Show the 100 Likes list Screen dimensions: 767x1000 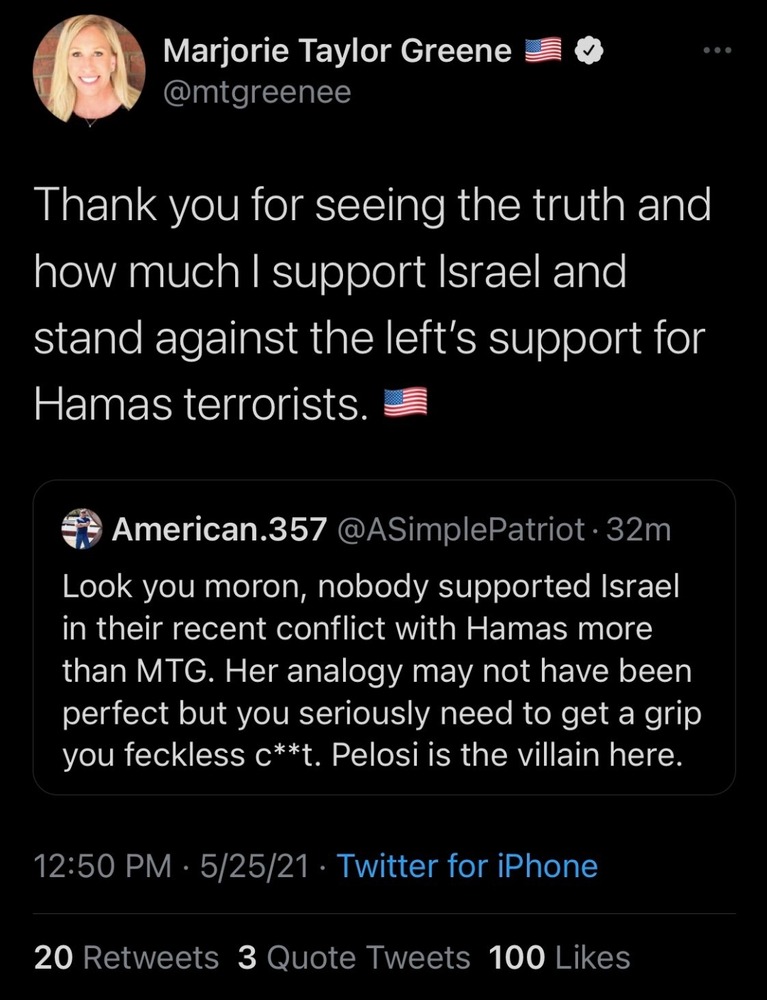coord(560,957)
